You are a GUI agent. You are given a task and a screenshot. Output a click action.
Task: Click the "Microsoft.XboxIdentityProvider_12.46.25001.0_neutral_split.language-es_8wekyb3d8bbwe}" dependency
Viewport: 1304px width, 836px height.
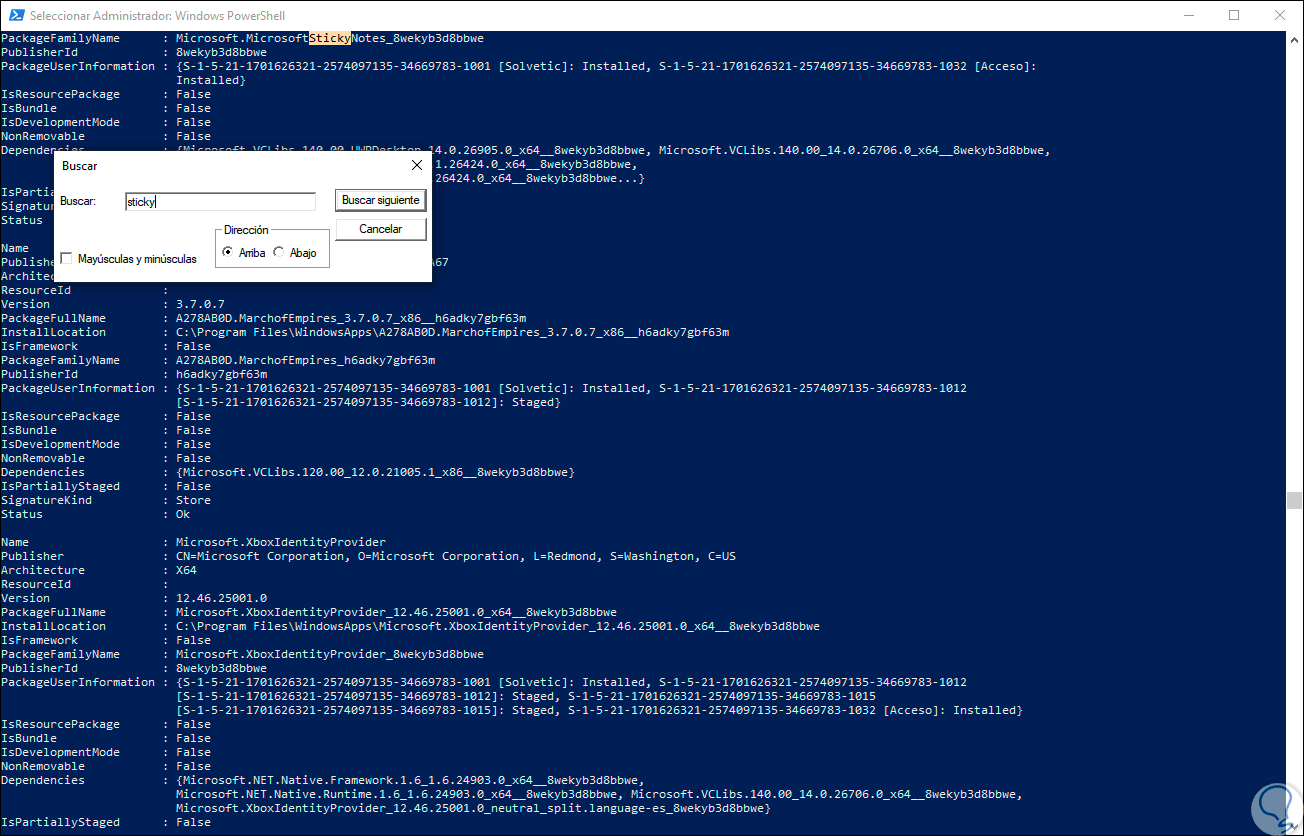pyautogui.click(x=473, y=808)
